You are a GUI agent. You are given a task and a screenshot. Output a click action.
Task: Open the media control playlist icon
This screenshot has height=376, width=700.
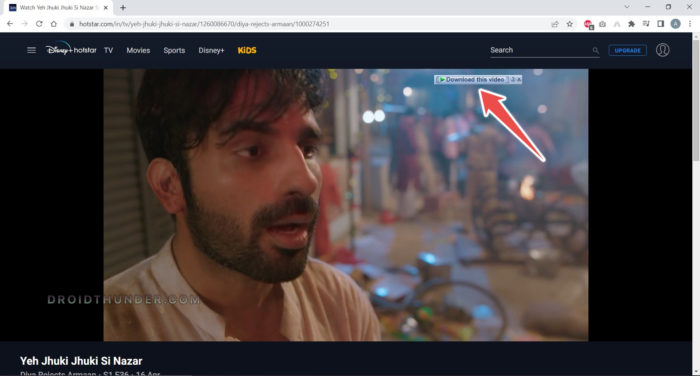click(x=646, y=24)
